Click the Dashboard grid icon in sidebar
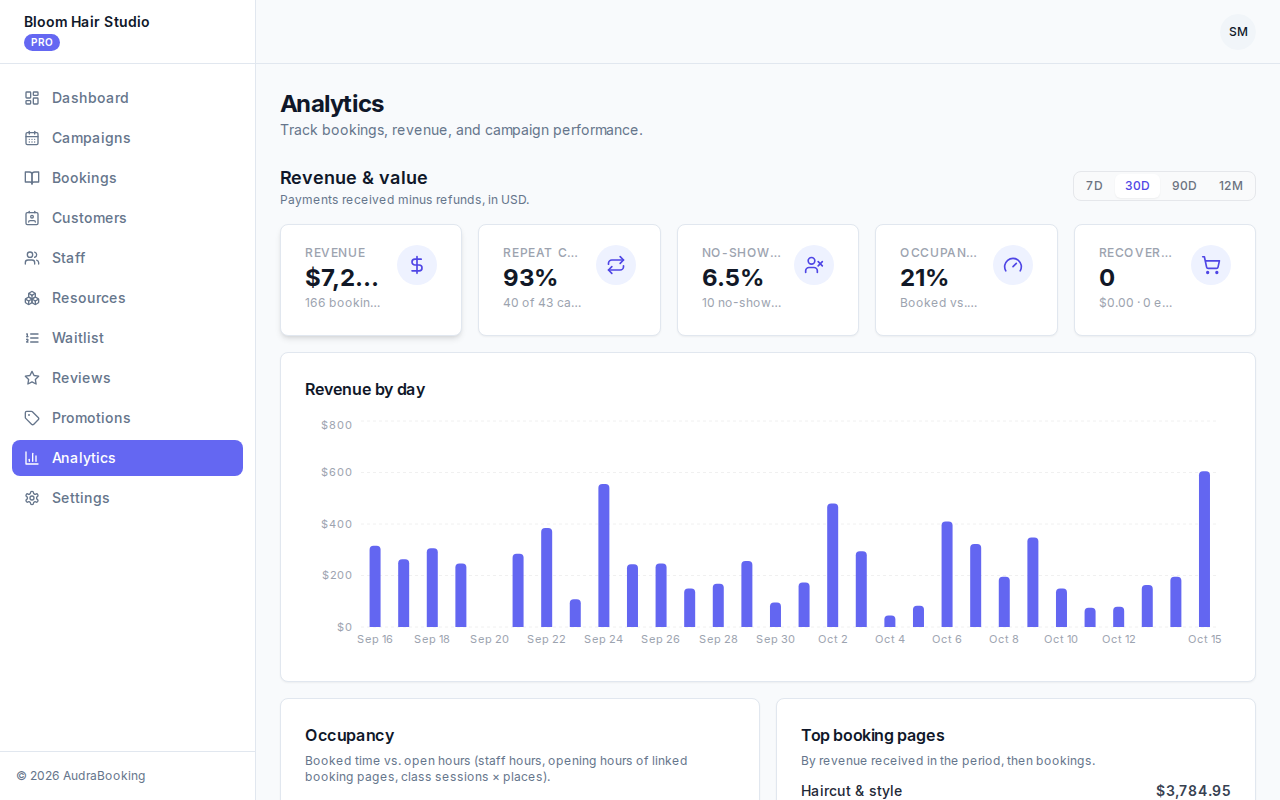This screenshot has height=800, width=1280. pos(32,98)
